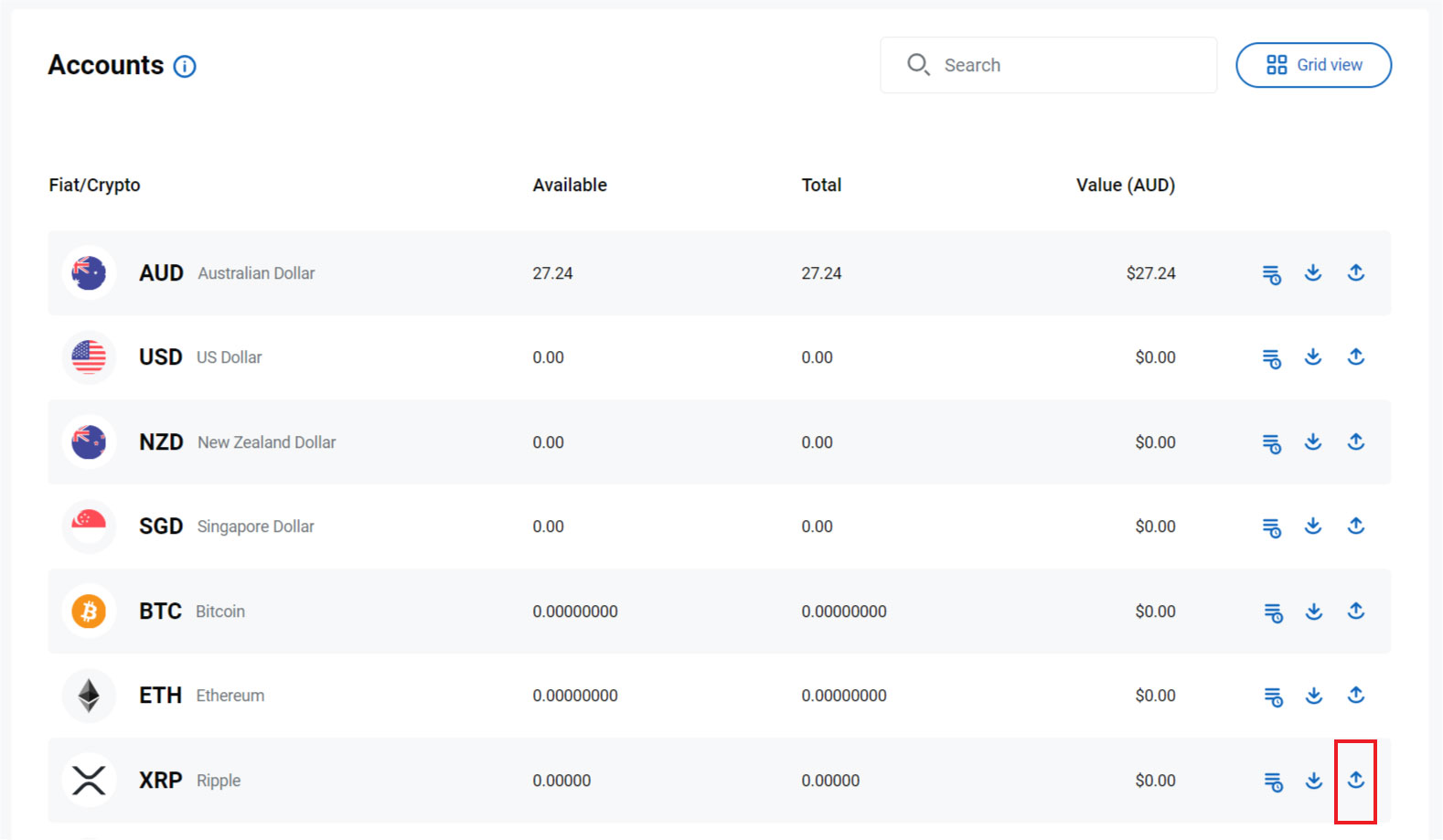The height and width of the screenshot is (840, 1443).
Task: Select the SGD Singapore Dollar label
Action: [227, 526]
